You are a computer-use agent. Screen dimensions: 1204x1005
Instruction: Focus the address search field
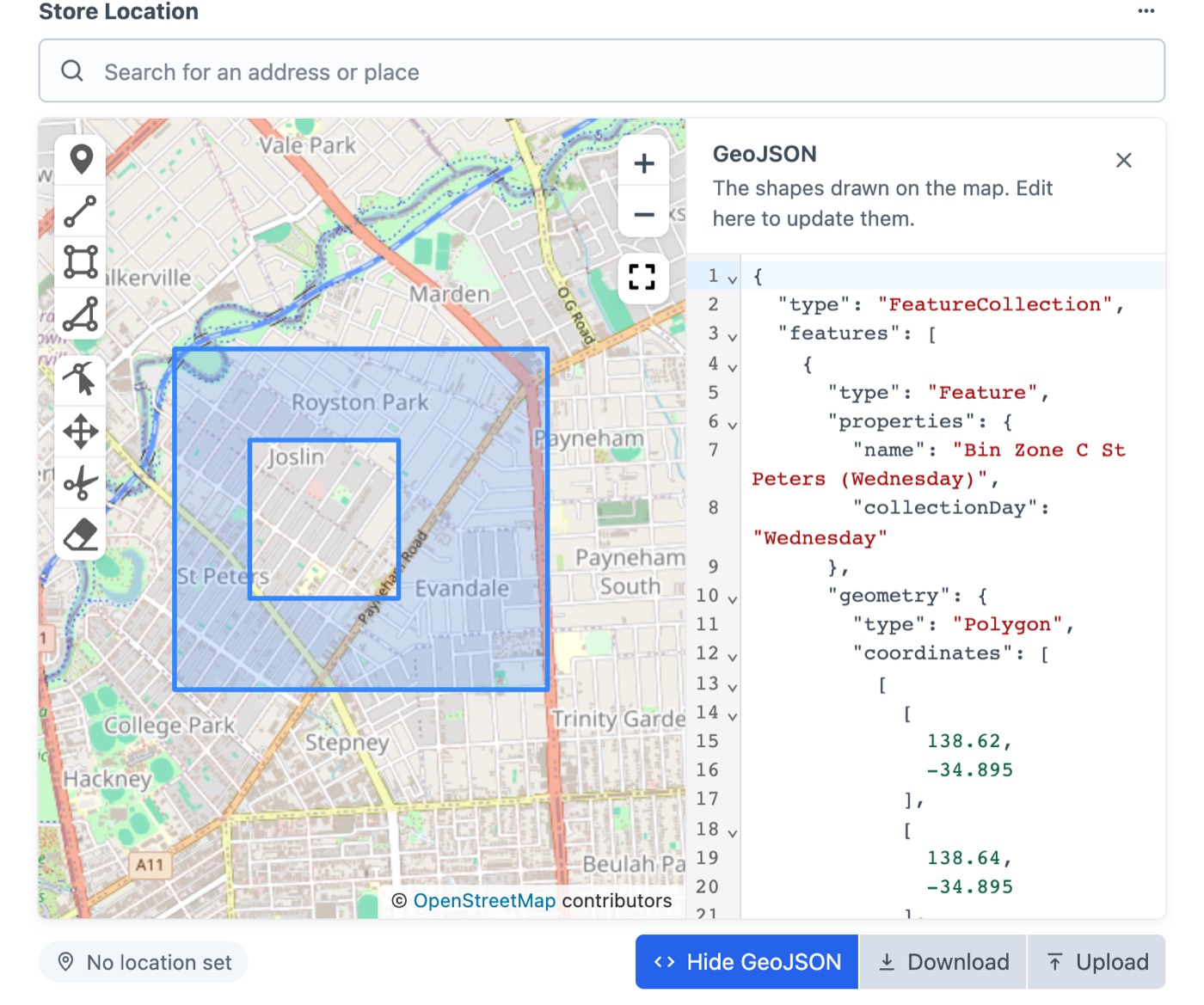602,71
